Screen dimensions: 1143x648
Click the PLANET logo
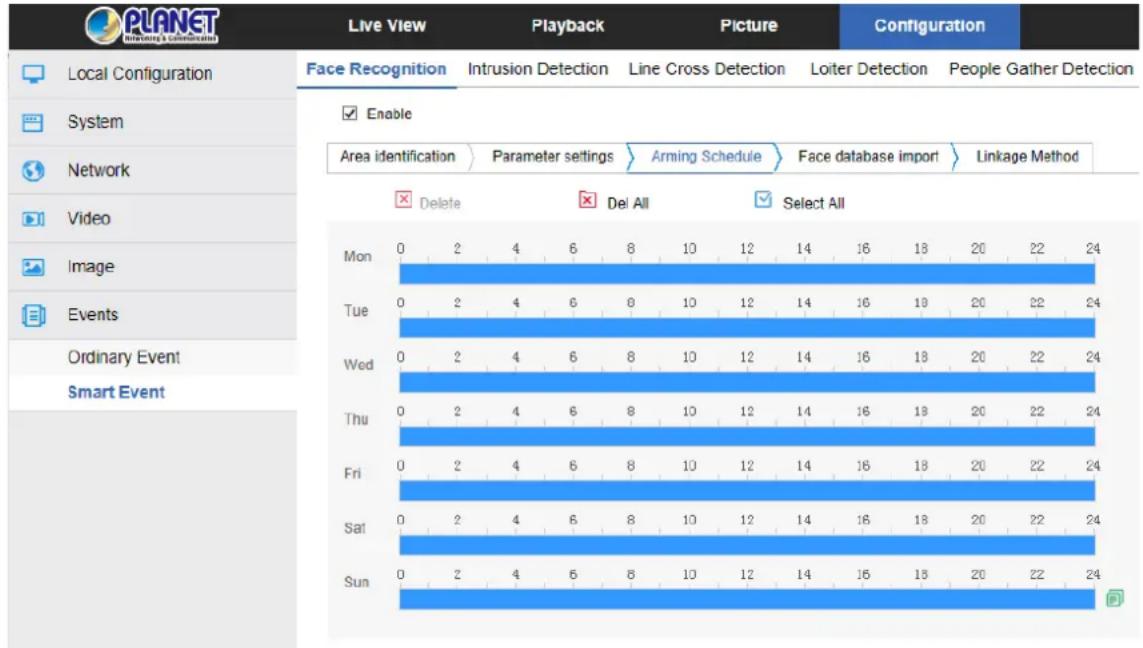click(152, 26)
